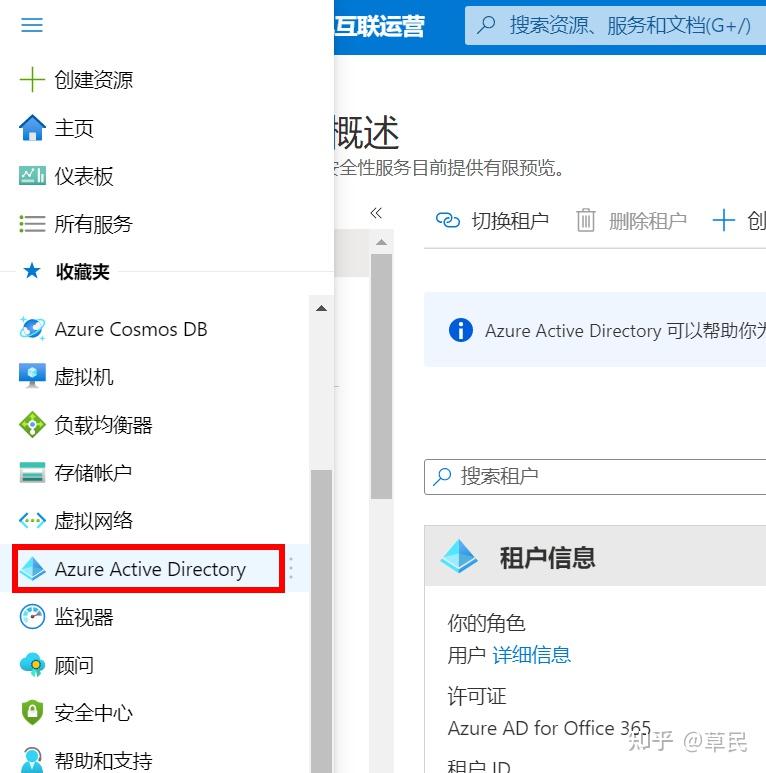766x773 pixels.
Task: Open the hamburger menu icon
Action: tap(32, 25)
